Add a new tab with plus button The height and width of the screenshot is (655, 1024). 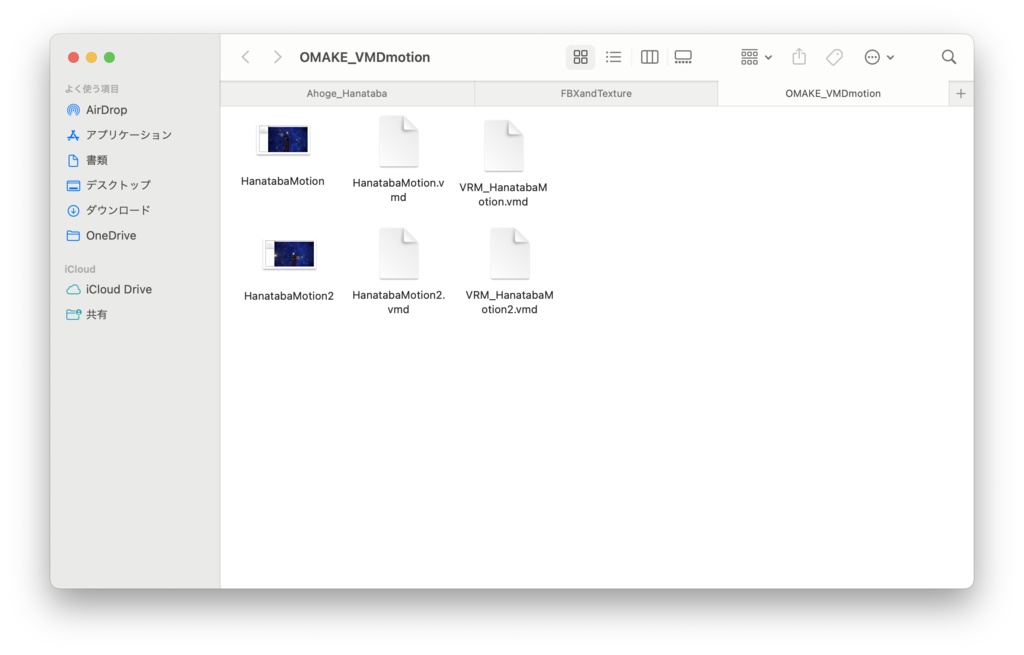pos(961,93)
